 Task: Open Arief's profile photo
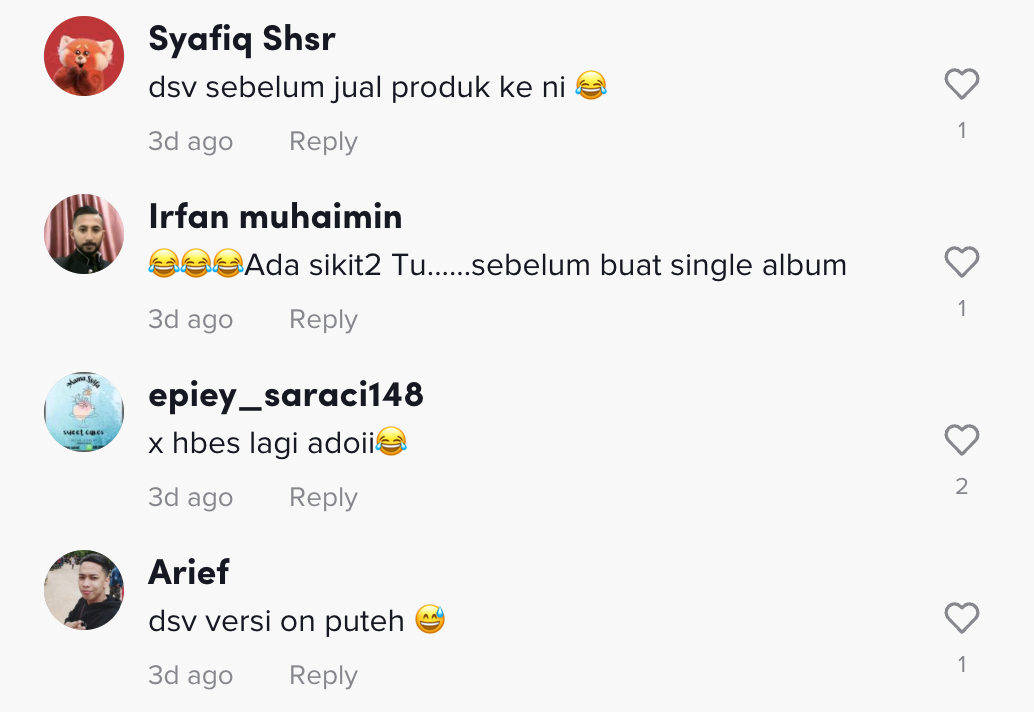[84, 590]
